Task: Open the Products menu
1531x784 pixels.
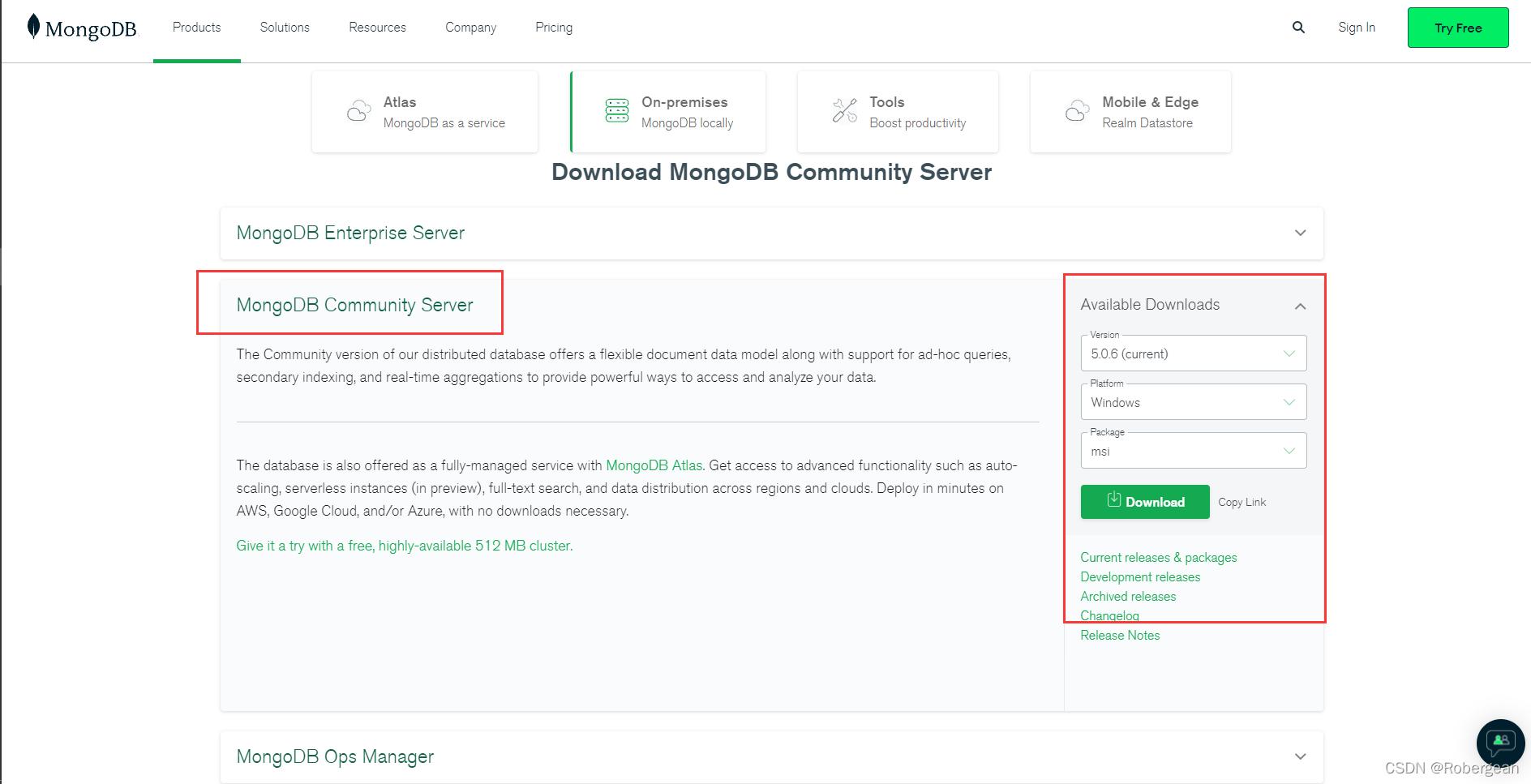Action: (196, 28)
